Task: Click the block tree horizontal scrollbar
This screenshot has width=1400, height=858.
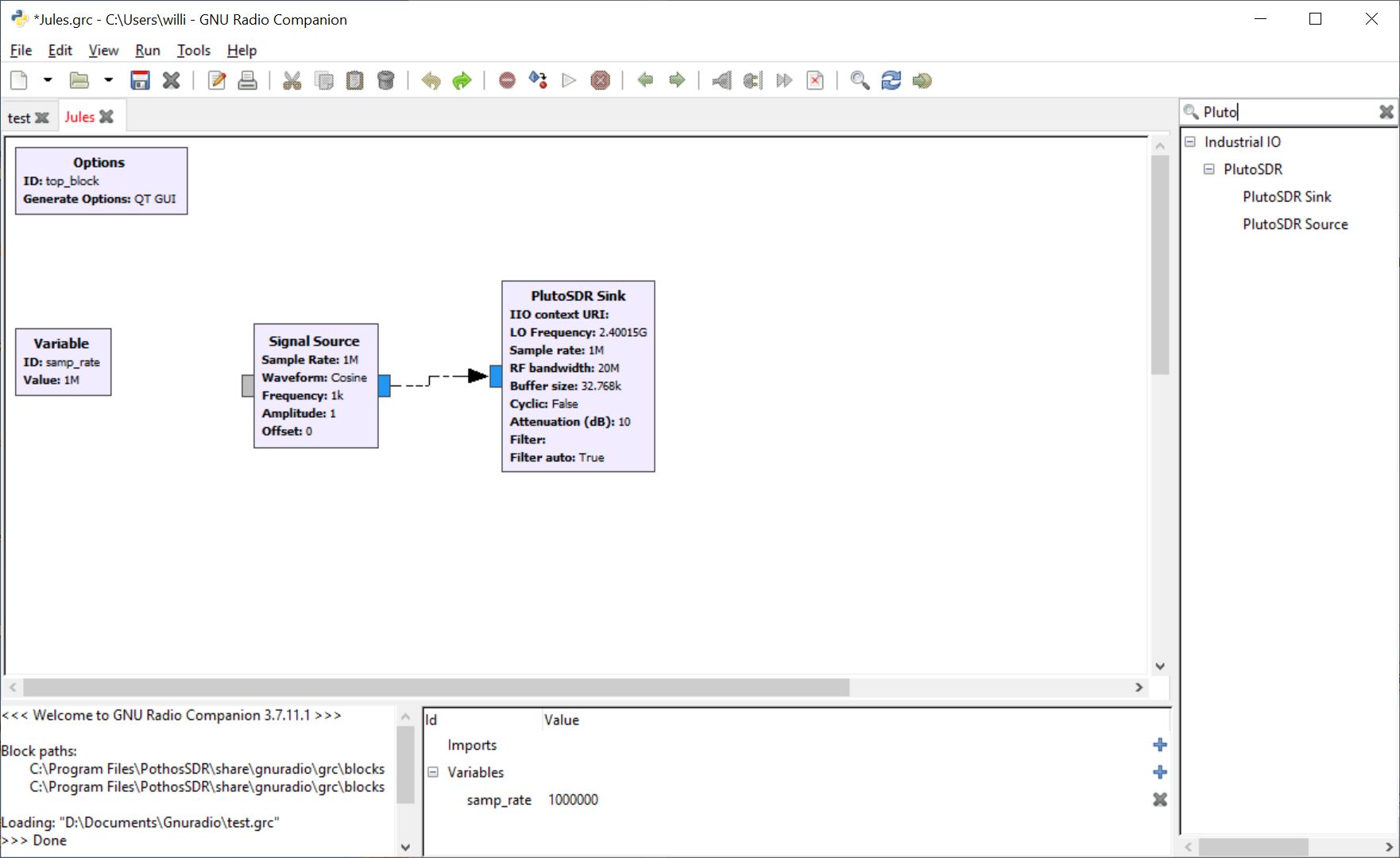Action: [1254, 847]
